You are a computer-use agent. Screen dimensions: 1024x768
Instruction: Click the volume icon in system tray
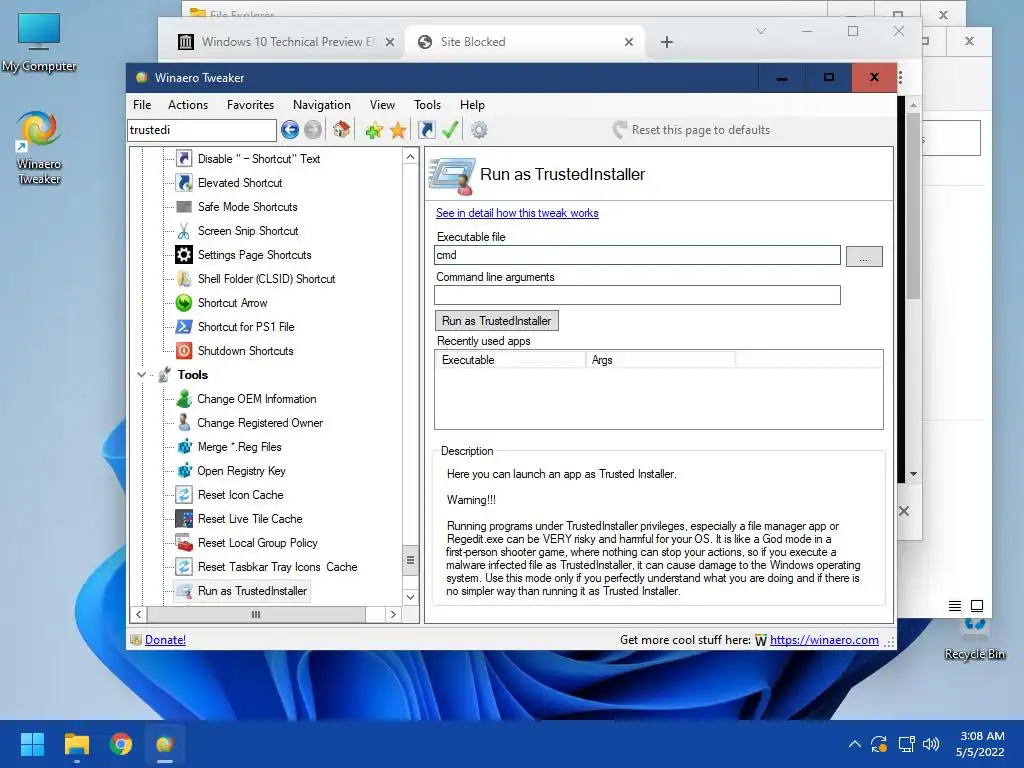931,744
